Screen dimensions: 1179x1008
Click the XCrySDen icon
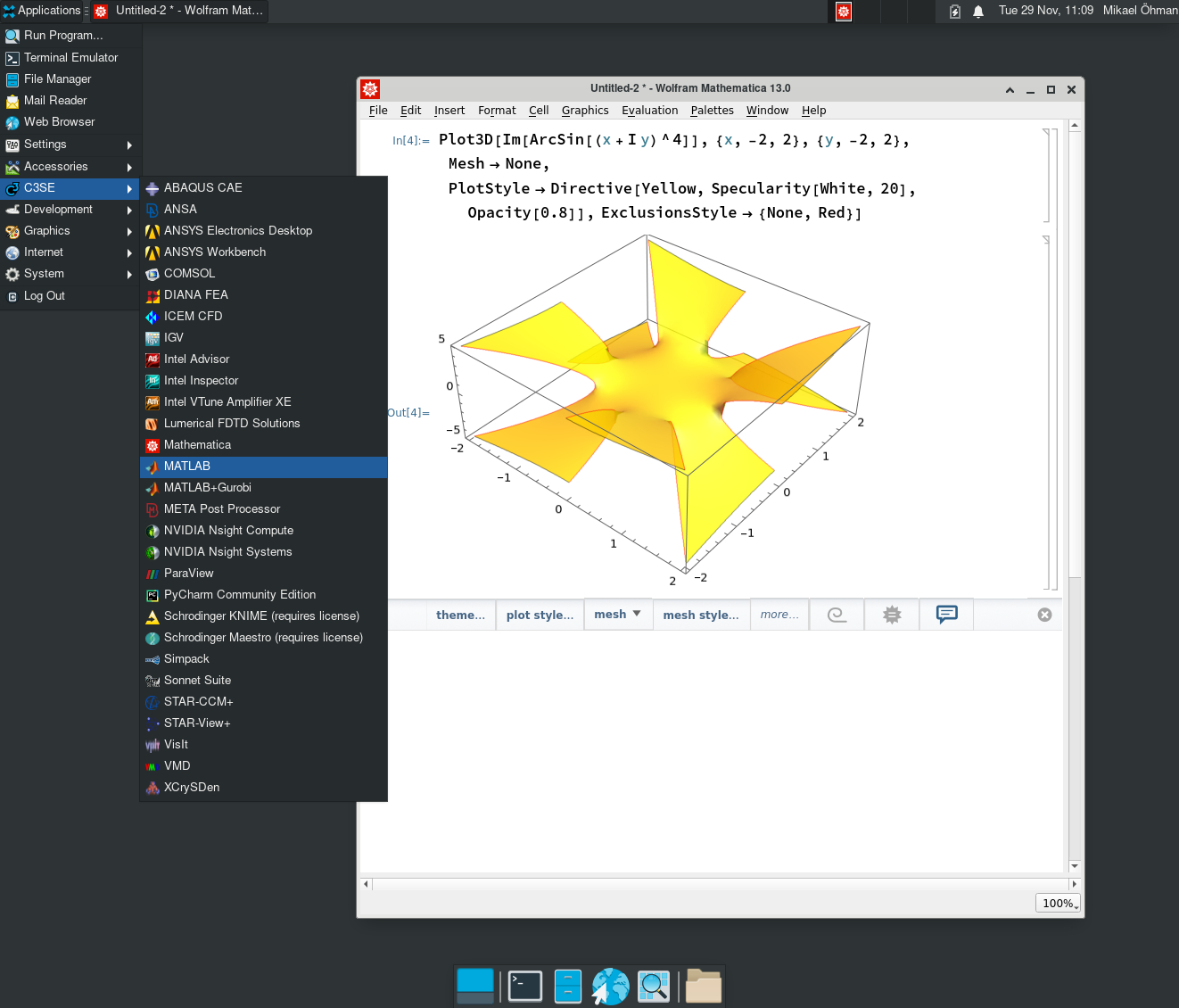coord(153,788)
